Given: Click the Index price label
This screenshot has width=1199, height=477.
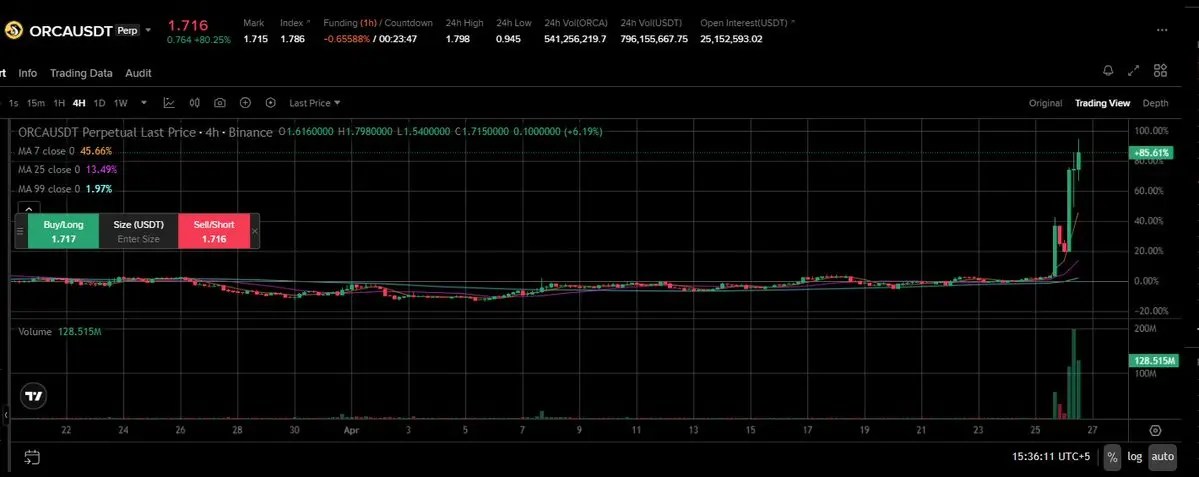Looking at the screenshot, I should (291, 23).
